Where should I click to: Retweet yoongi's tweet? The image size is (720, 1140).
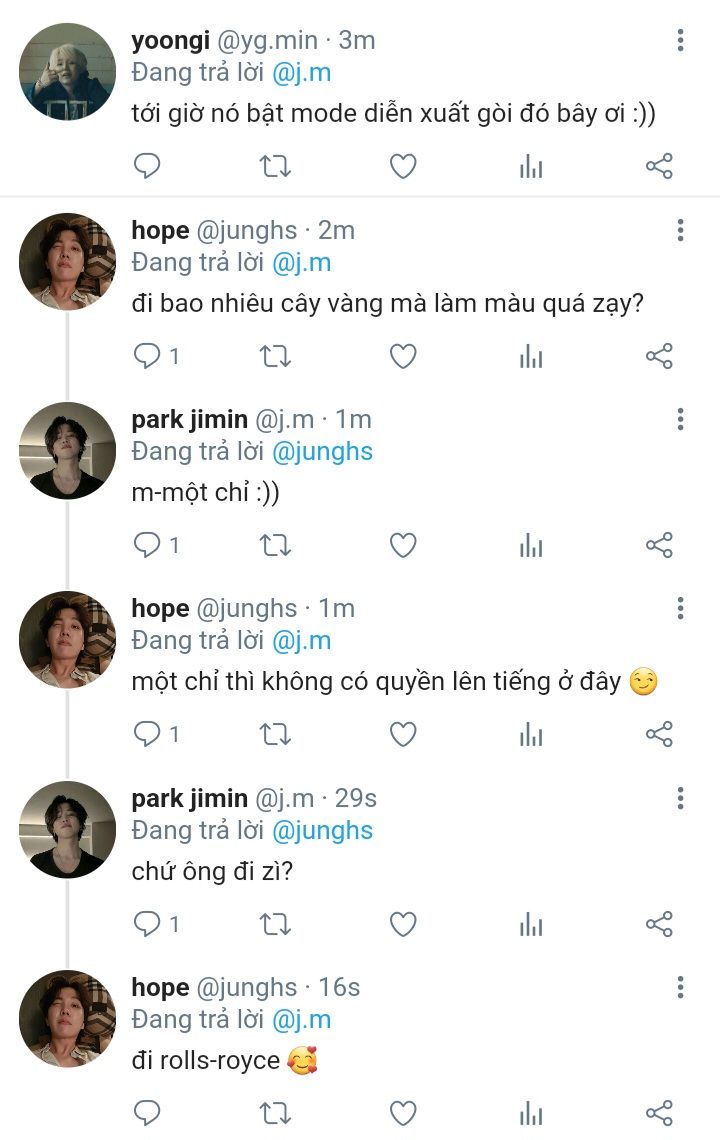click(275, 166)
